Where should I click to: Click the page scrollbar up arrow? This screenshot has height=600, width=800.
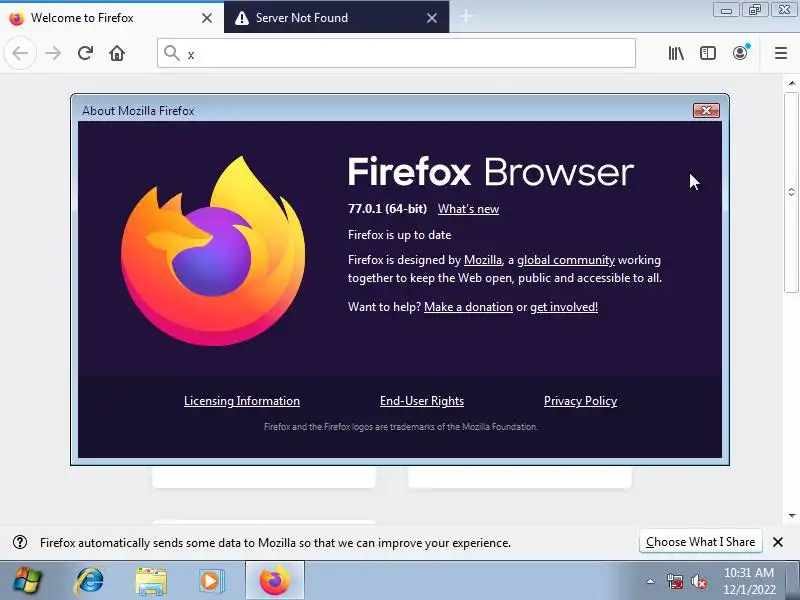792,83
